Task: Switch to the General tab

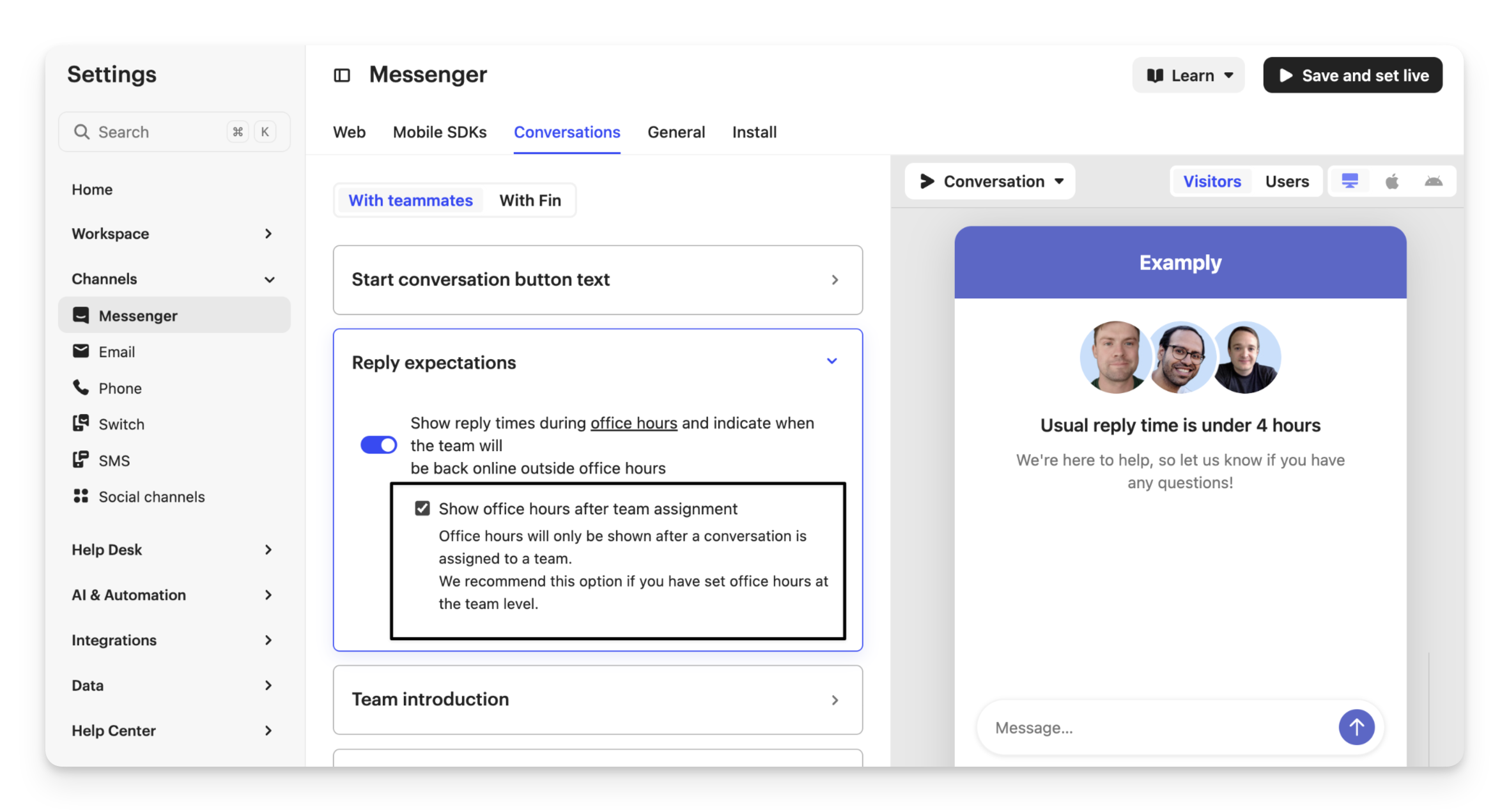Action: tap(676, 132)
